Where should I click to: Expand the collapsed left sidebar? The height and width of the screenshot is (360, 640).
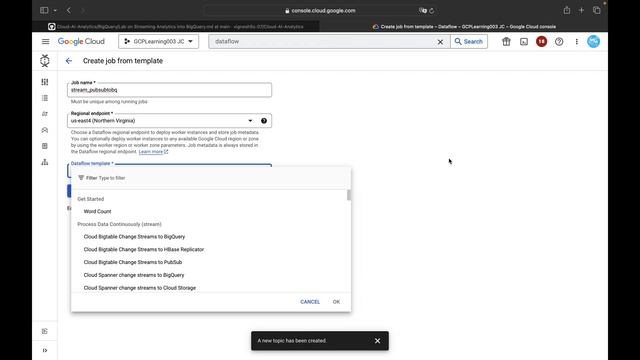point(45,350)
